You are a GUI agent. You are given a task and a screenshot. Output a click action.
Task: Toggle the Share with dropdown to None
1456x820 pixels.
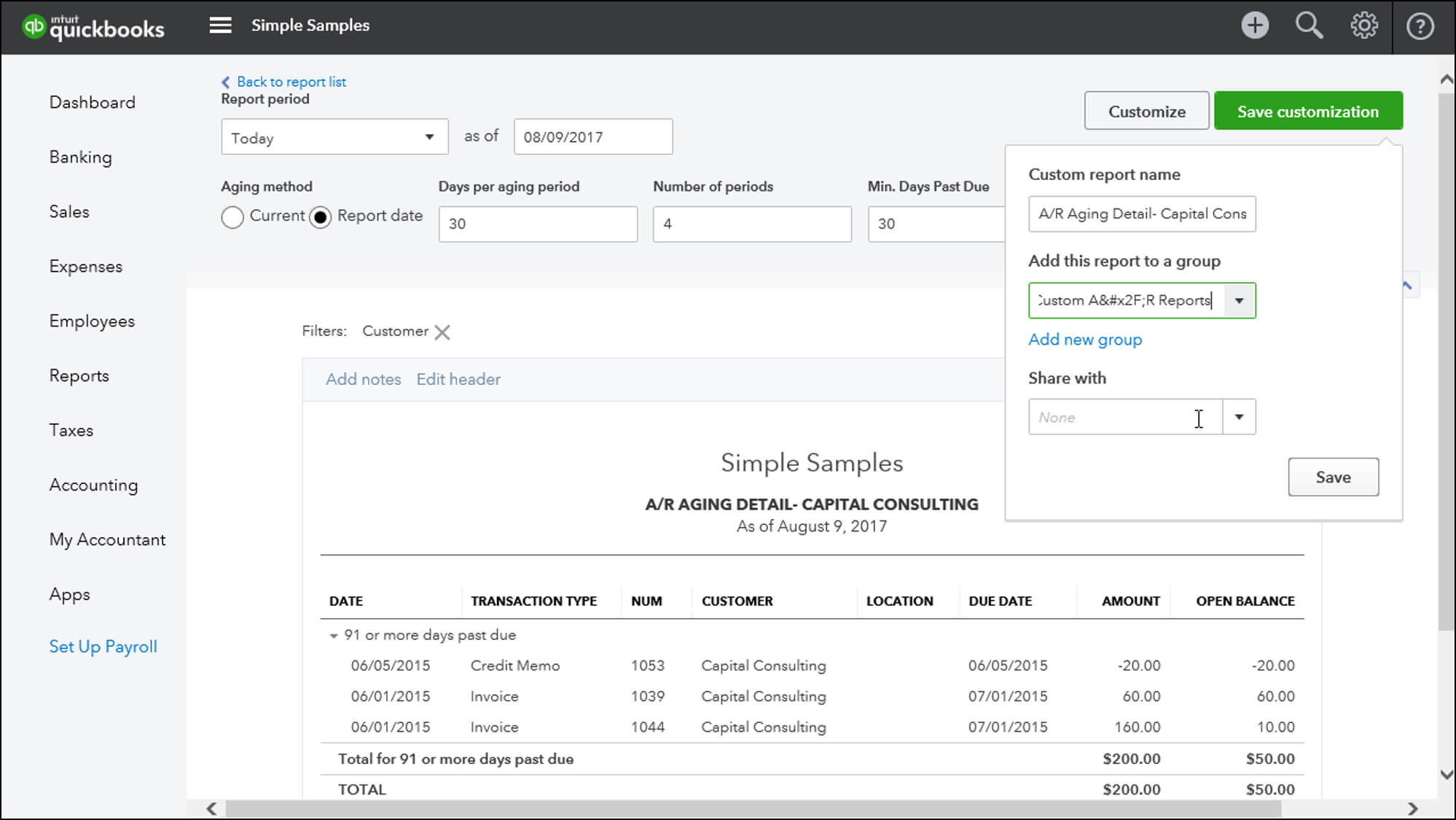[x=1238, y=417]
